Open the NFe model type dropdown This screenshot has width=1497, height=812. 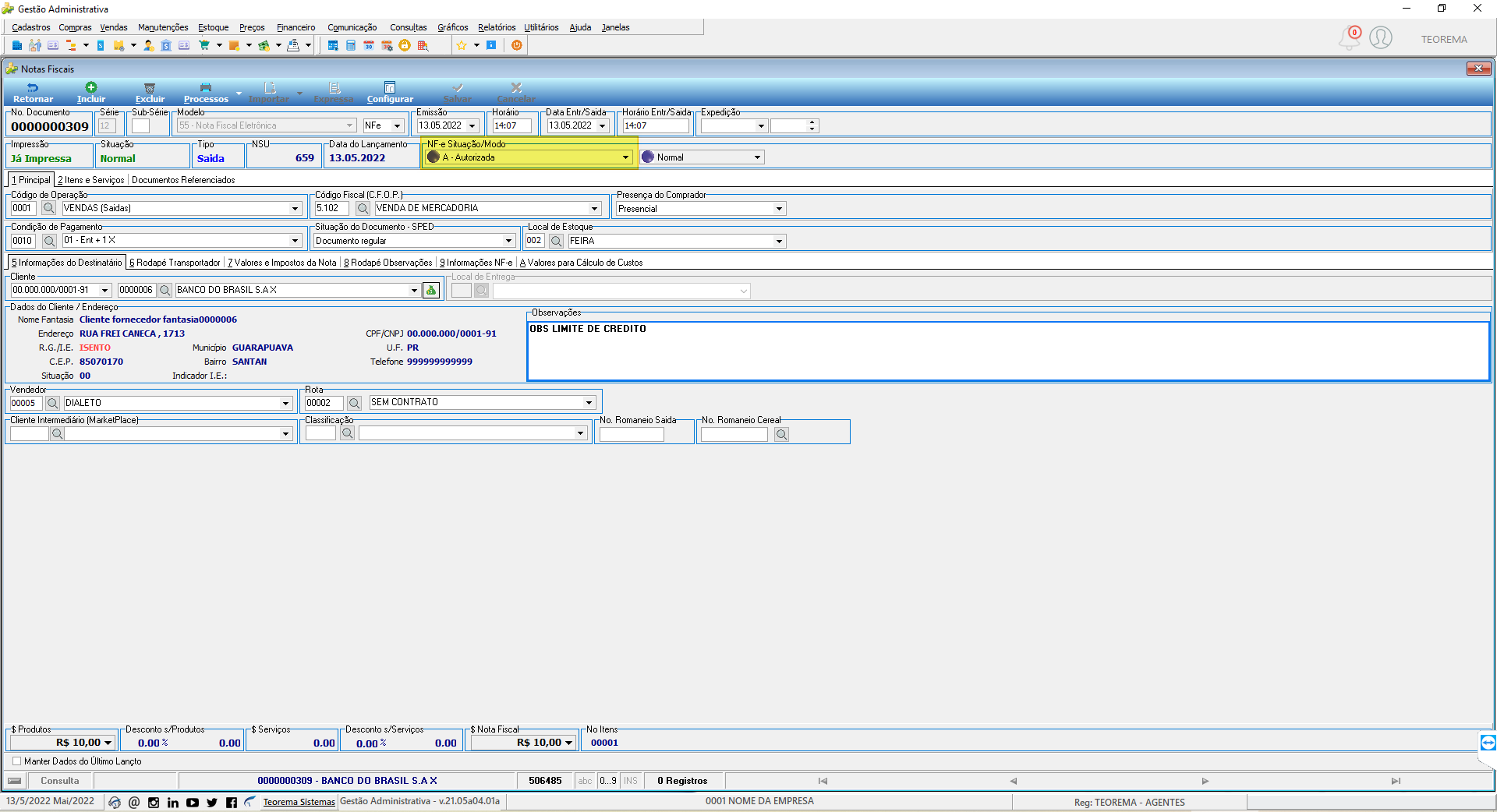(397, 125)
